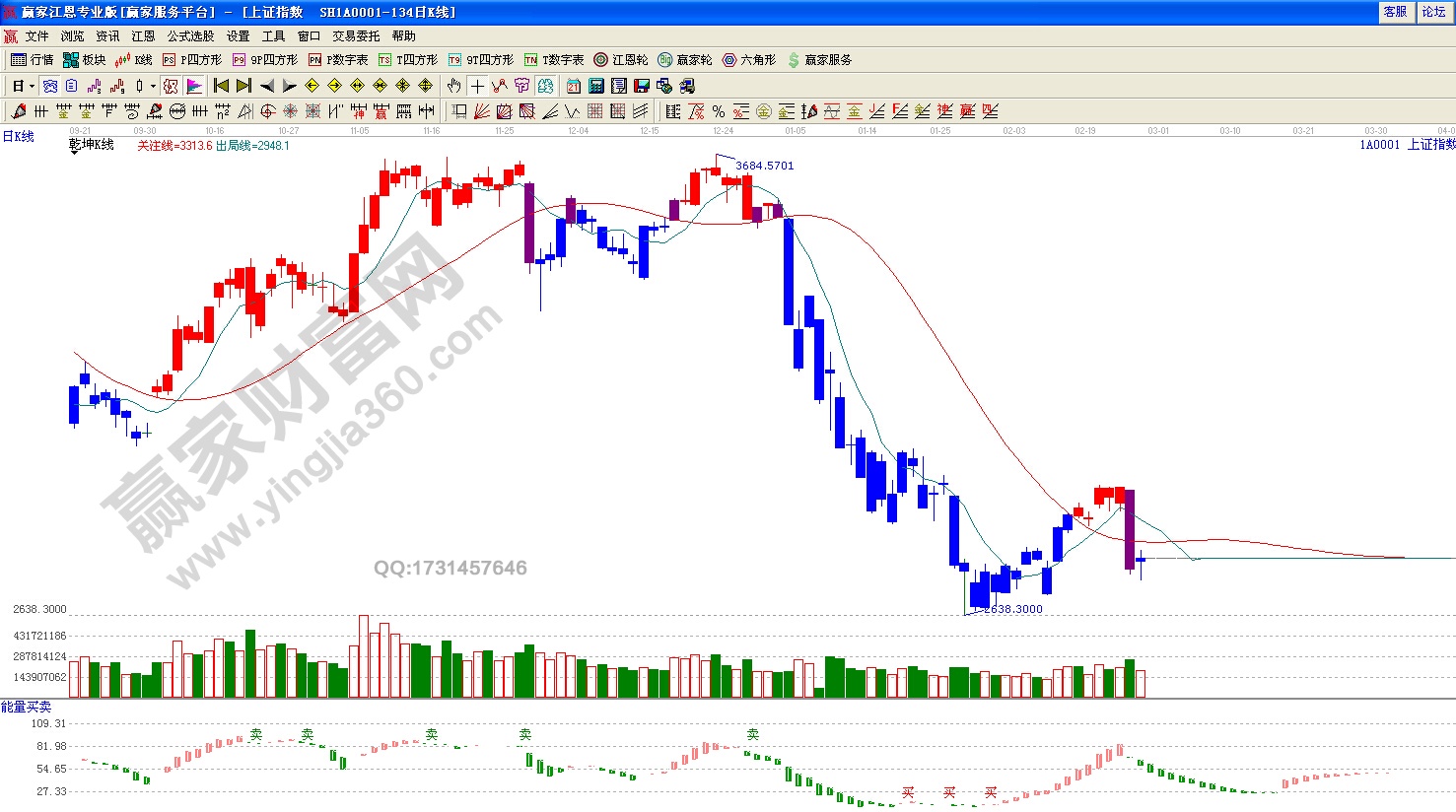Open the T四方形 tool
1456x812 pixels.
click(x=407, y=60)
